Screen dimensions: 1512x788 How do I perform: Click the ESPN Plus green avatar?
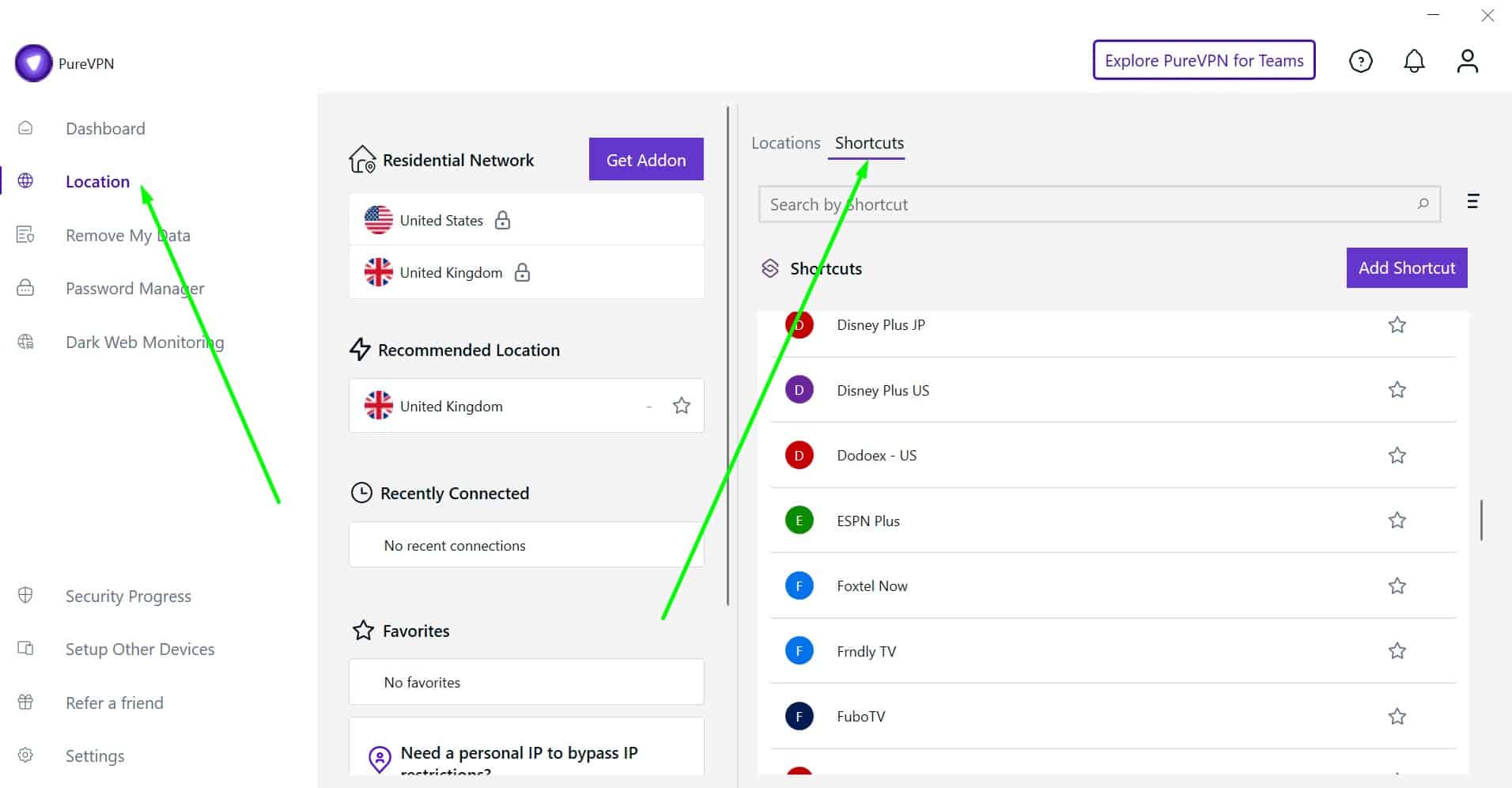(x=799, y=521)
